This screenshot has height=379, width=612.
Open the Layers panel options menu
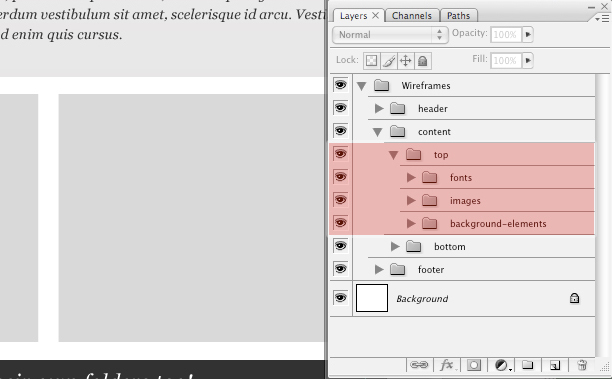pos(603,18)
